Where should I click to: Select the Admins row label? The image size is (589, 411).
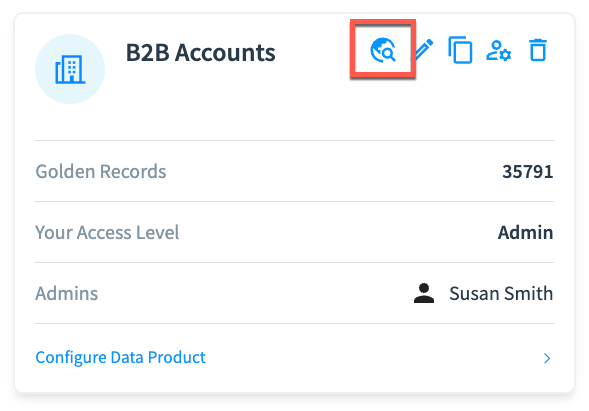[66, 293]
